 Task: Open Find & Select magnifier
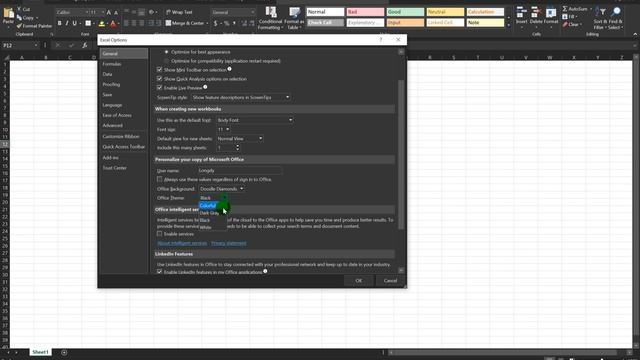(616, 18)
